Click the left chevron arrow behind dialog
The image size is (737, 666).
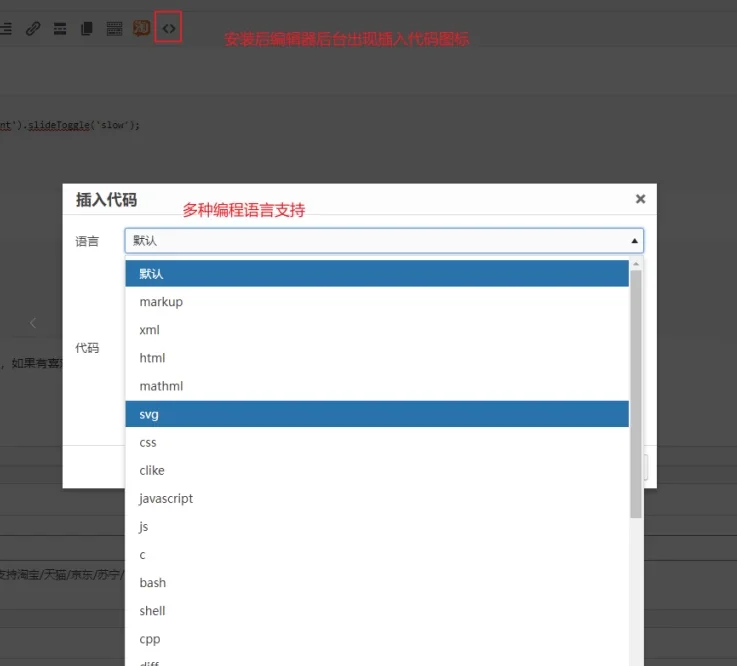click(32, 323)
